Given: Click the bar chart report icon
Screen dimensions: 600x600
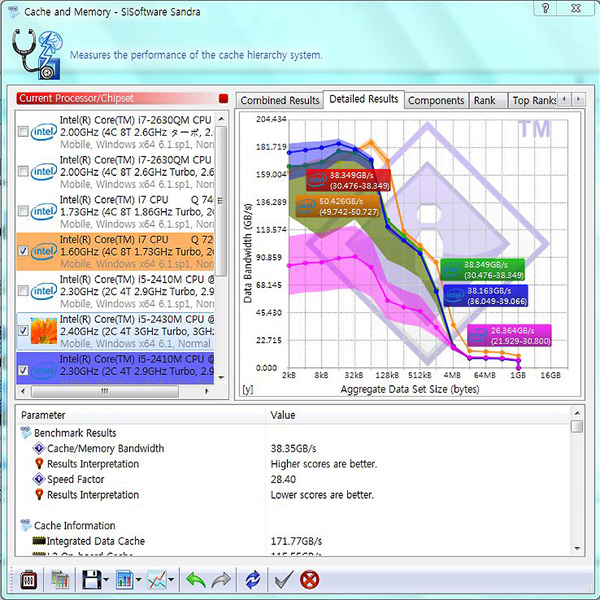Looking at the screenshot, I should point(124,580).
